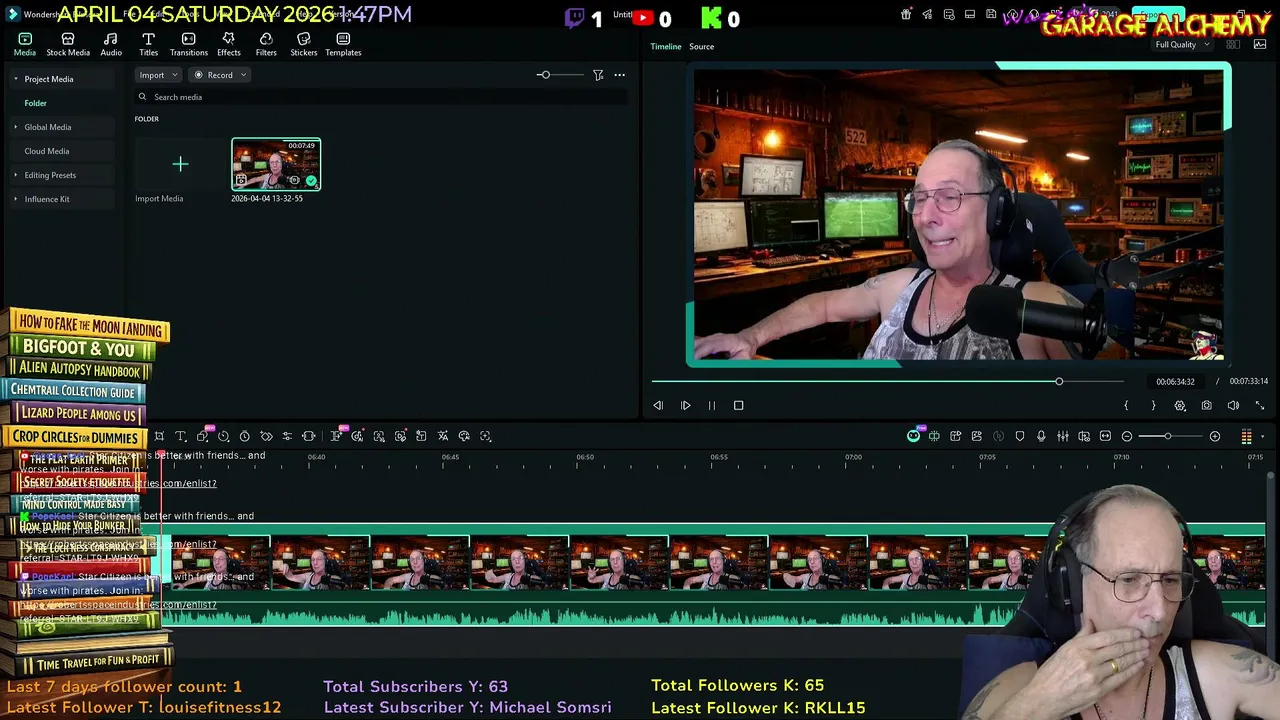
Task: Open the AI translation tool
Action: click(443, 437)
